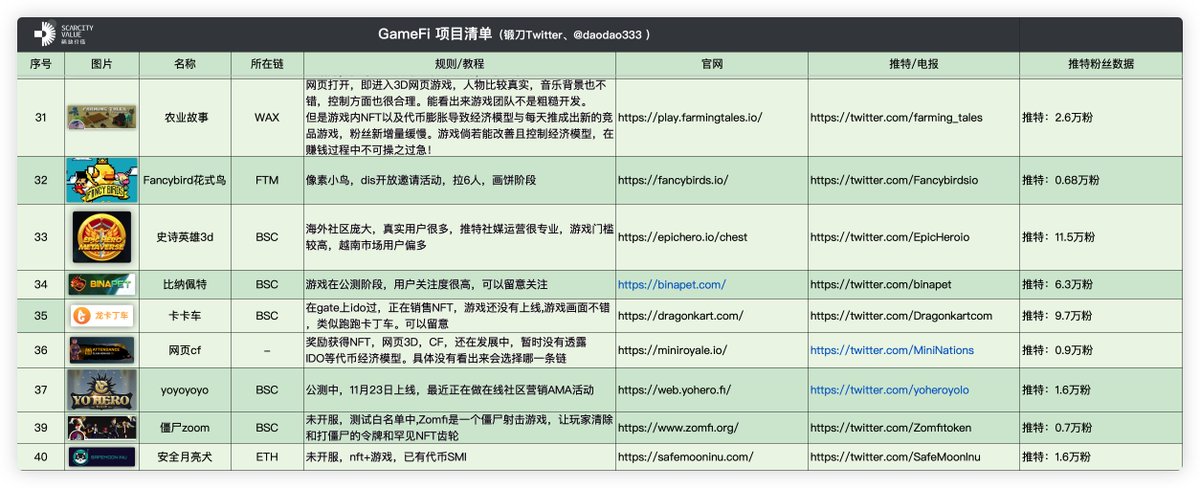The height and width of the screenshot is (488, 1200).
Task: Select the 僵尸zoom name cell
Action: [185, 428]
